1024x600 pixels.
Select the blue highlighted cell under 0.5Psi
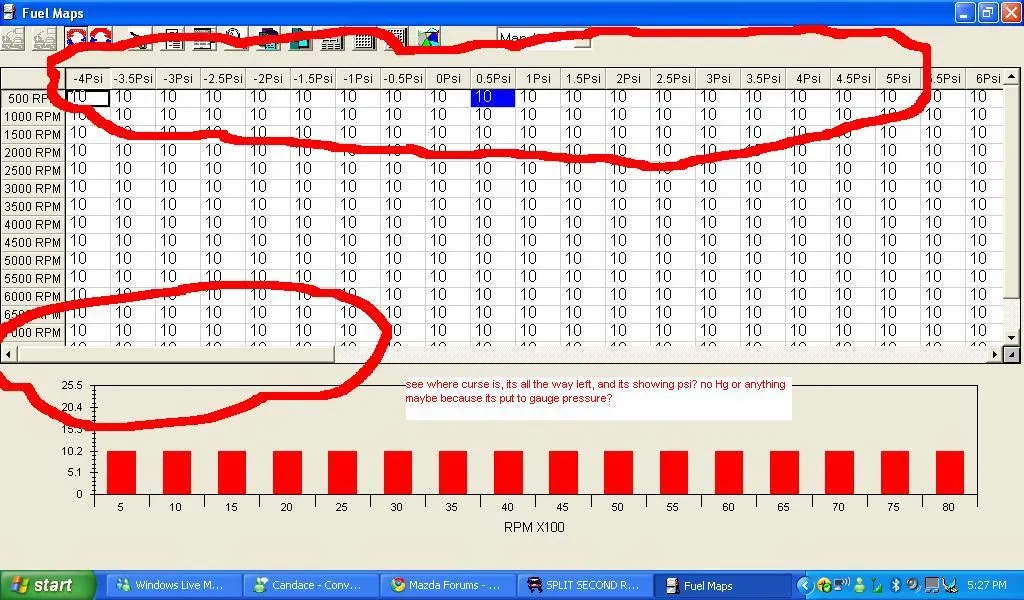click(x=492, y=97)
